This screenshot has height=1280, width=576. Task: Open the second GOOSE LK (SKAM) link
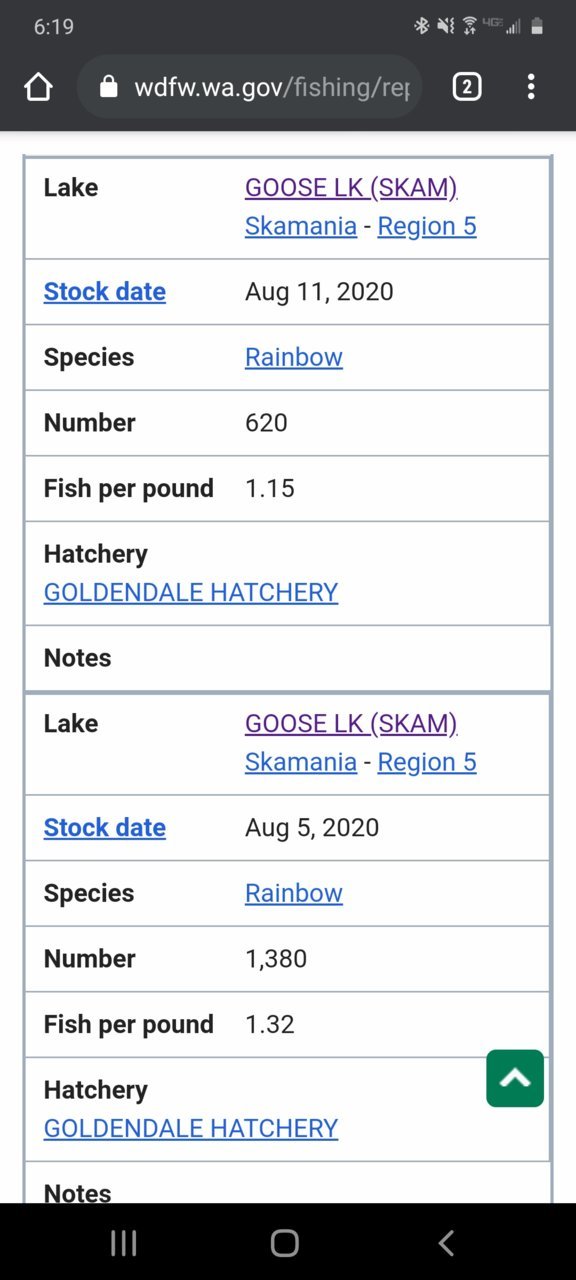coord(351,723)
